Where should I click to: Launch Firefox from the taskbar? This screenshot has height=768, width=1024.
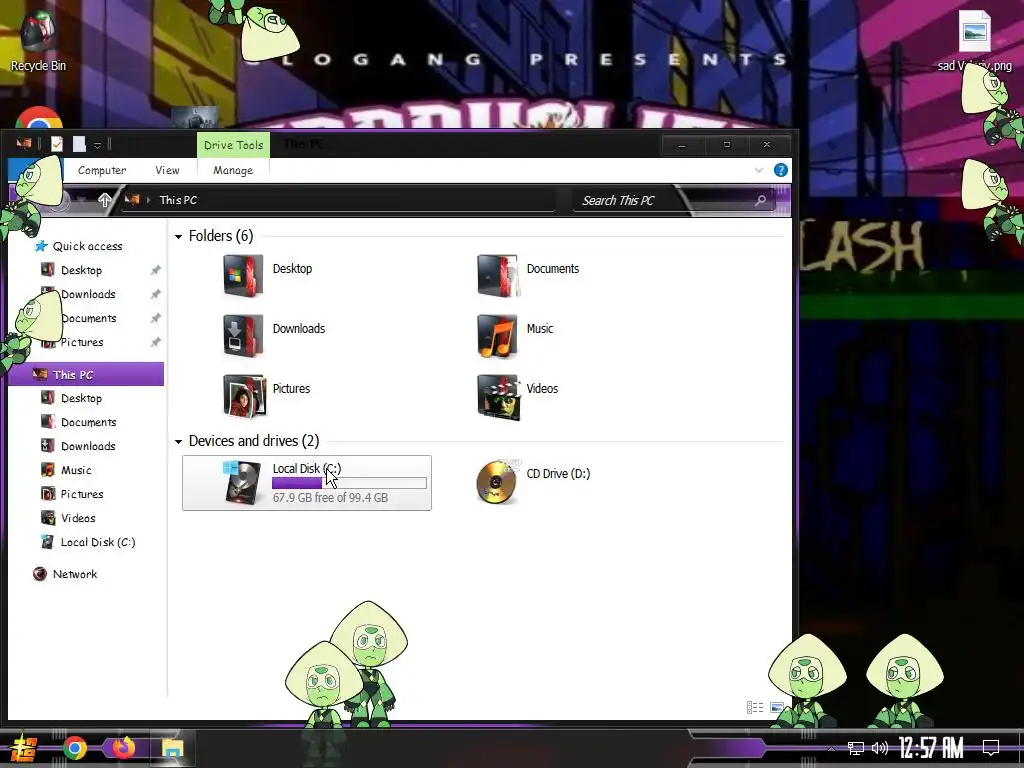pos(123,748)
